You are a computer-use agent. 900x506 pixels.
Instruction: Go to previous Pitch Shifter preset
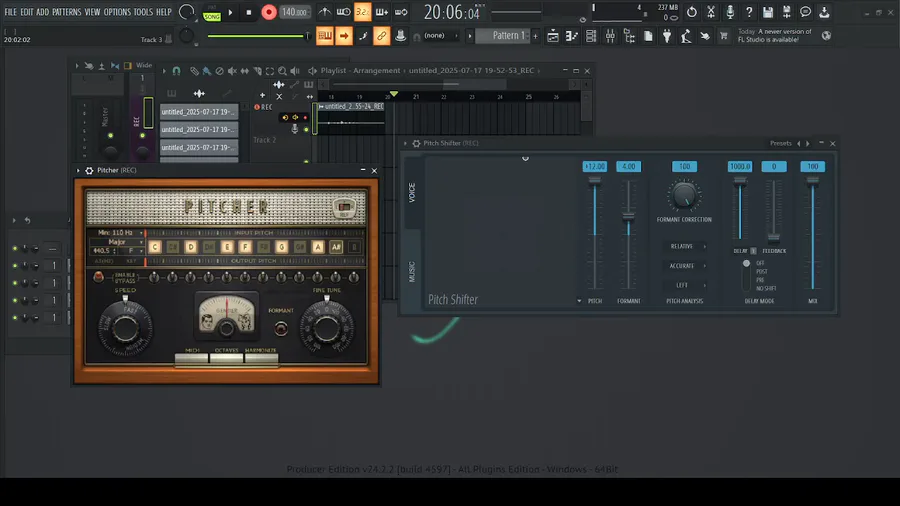798,143
